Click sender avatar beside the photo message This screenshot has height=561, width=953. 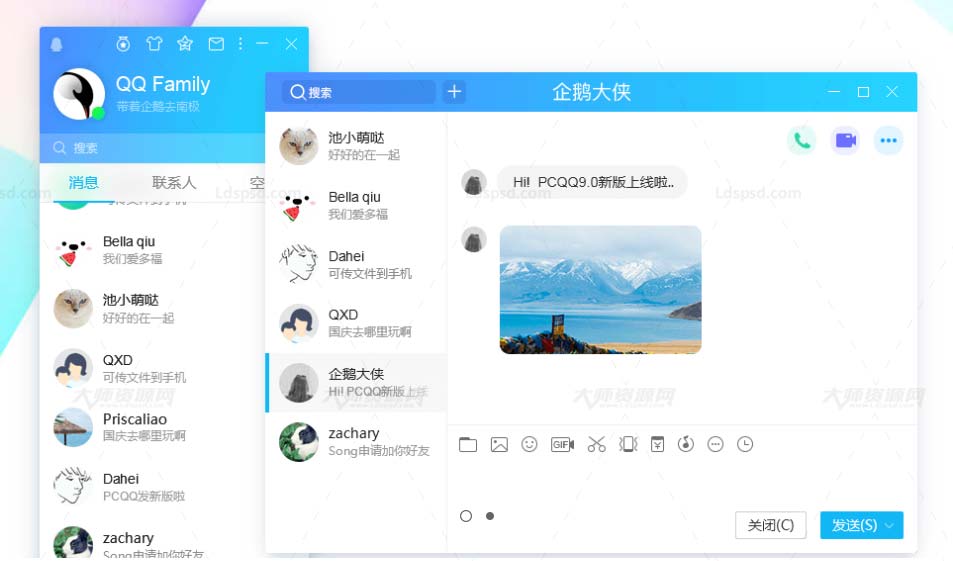pos(474,239)
